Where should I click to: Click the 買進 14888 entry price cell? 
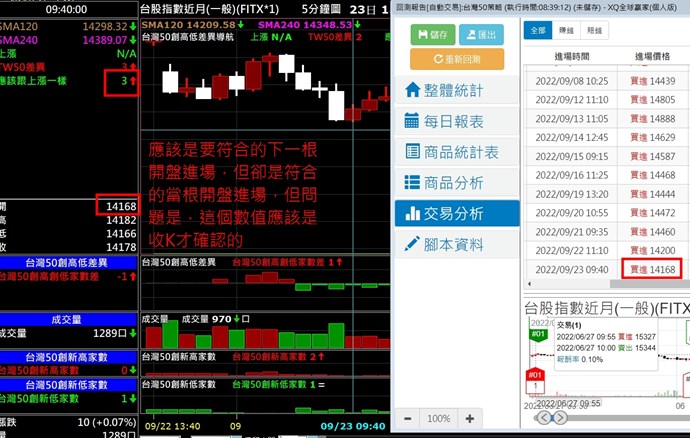(x=653, y=119)
